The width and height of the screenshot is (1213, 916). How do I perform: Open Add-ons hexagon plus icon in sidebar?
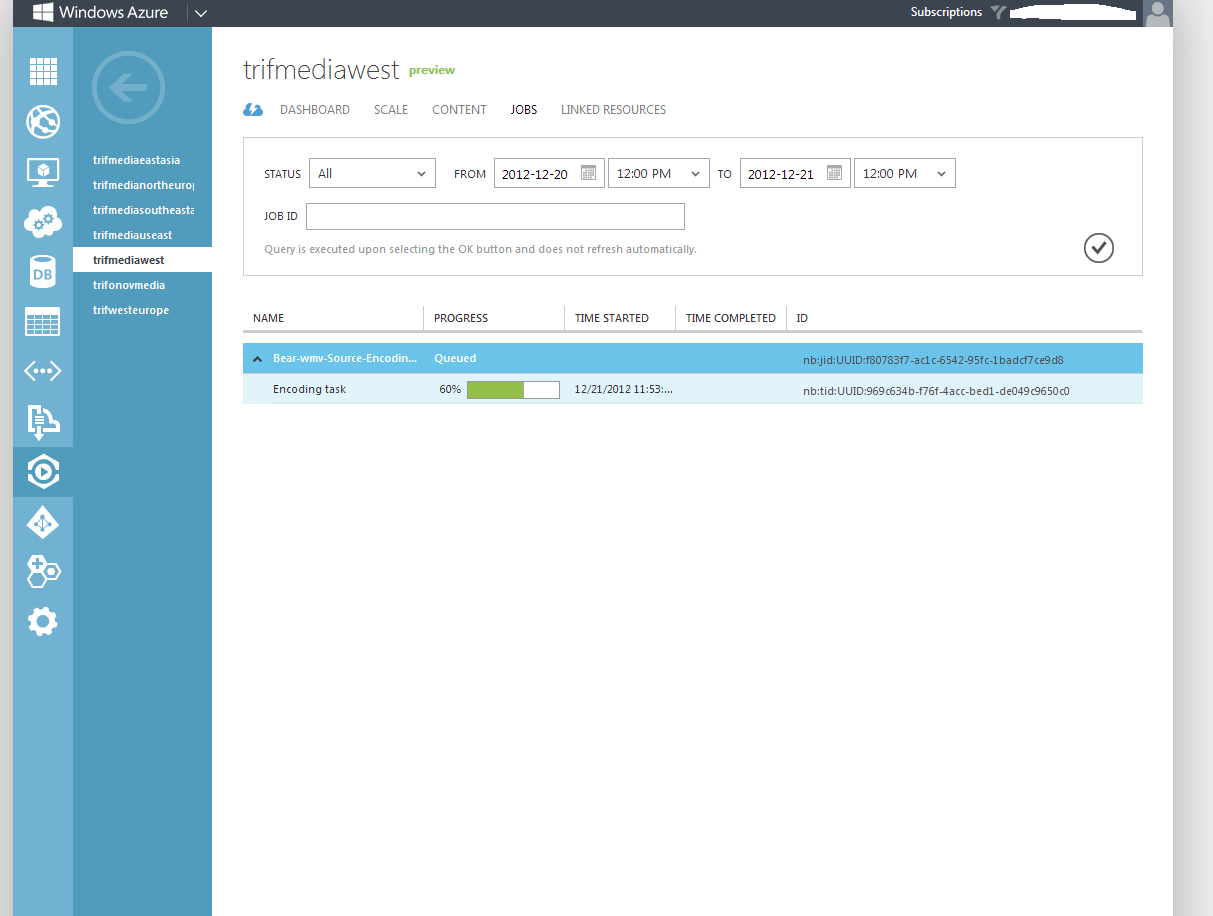[43, 572]
